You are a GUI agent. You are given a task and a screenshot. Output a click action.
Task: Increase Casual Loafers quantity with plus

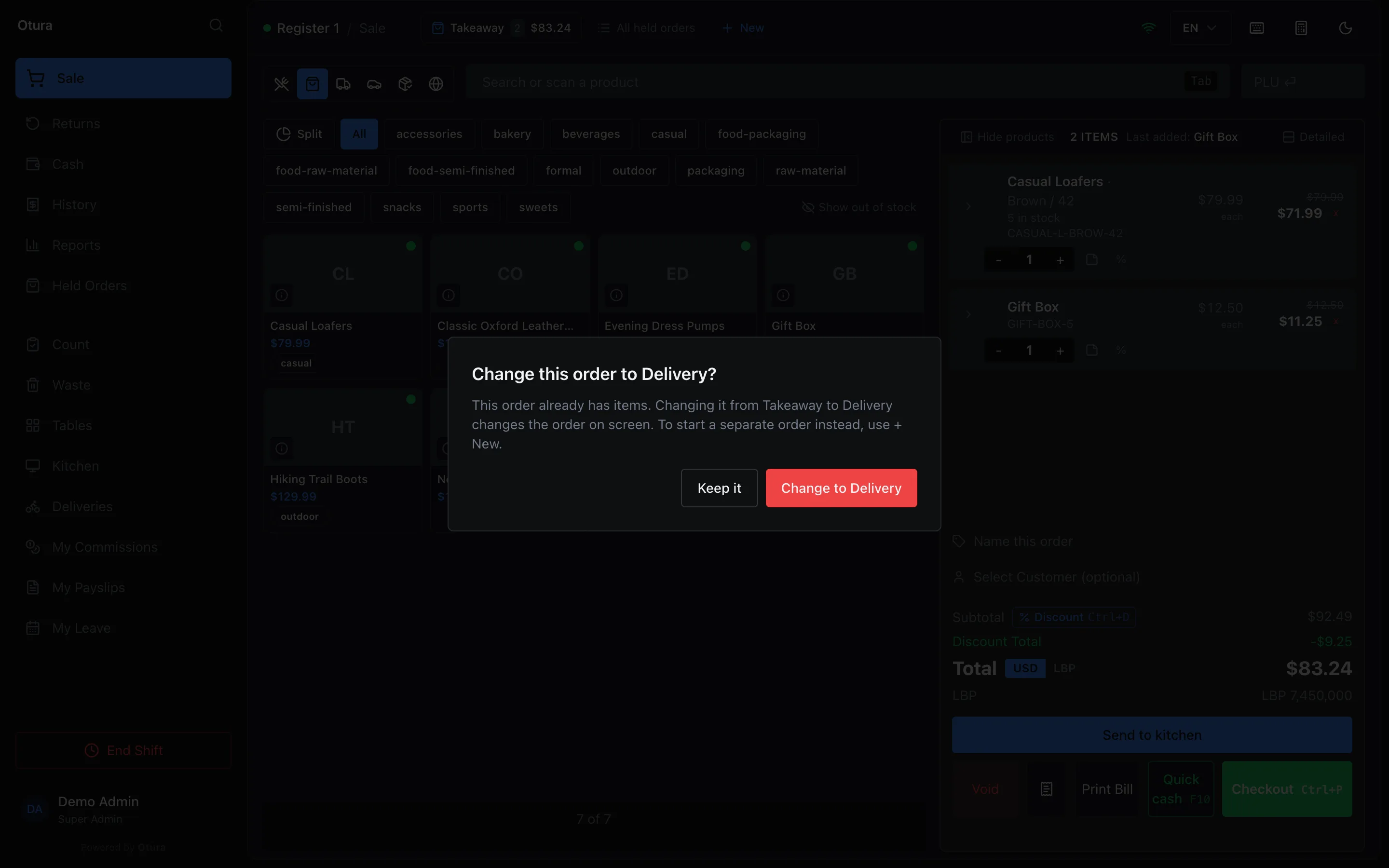1060,260
